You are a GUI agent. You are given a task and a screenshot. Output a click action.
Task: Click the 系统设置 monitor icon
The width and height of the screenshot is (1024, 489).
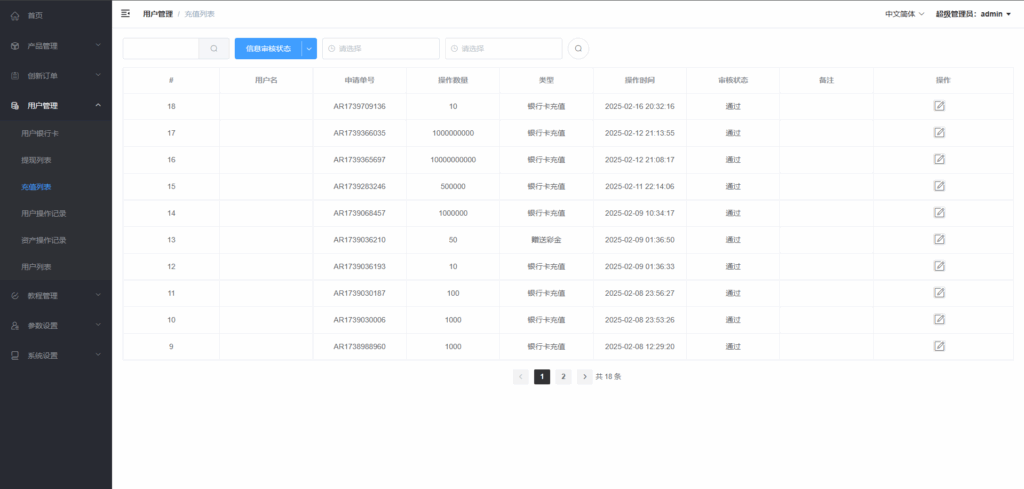coord(15,356)
